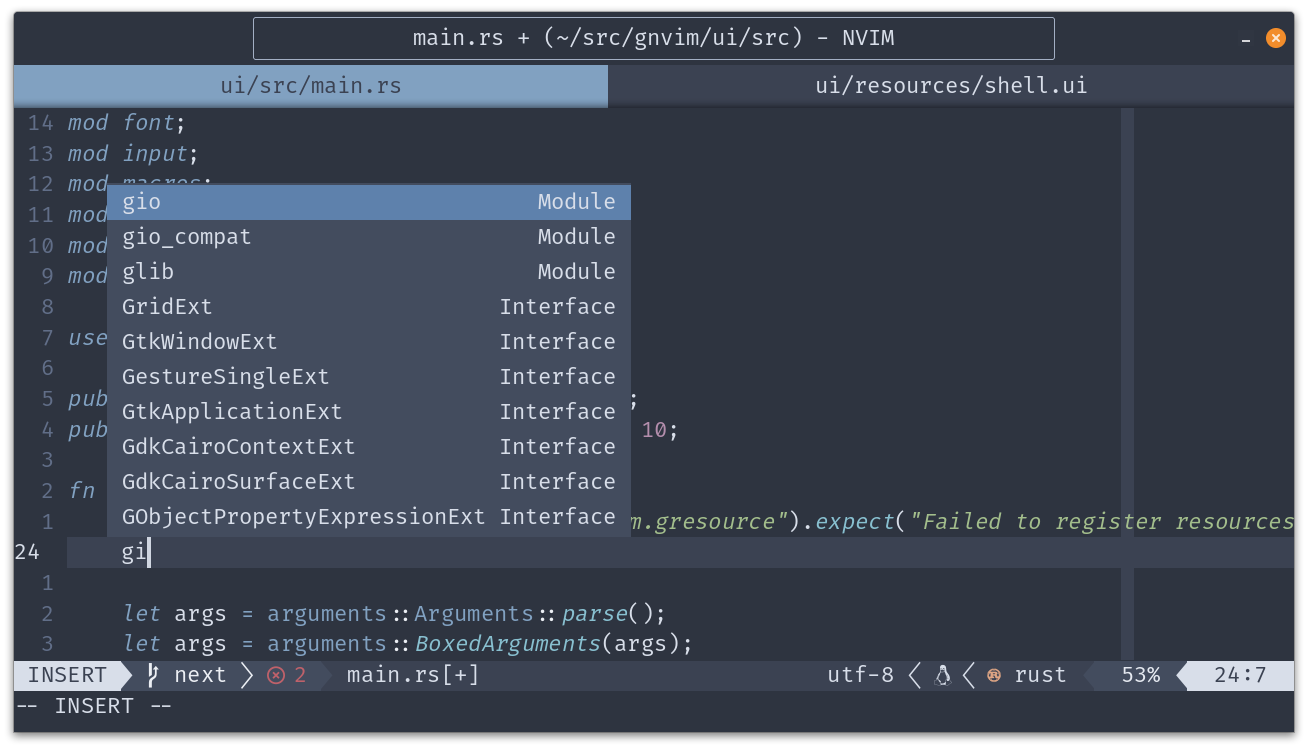Select GestureSingleExt interface suggestion
The width and height of the screenshot is (1308, 749).
pyautogui.click(x=368, y=377)
